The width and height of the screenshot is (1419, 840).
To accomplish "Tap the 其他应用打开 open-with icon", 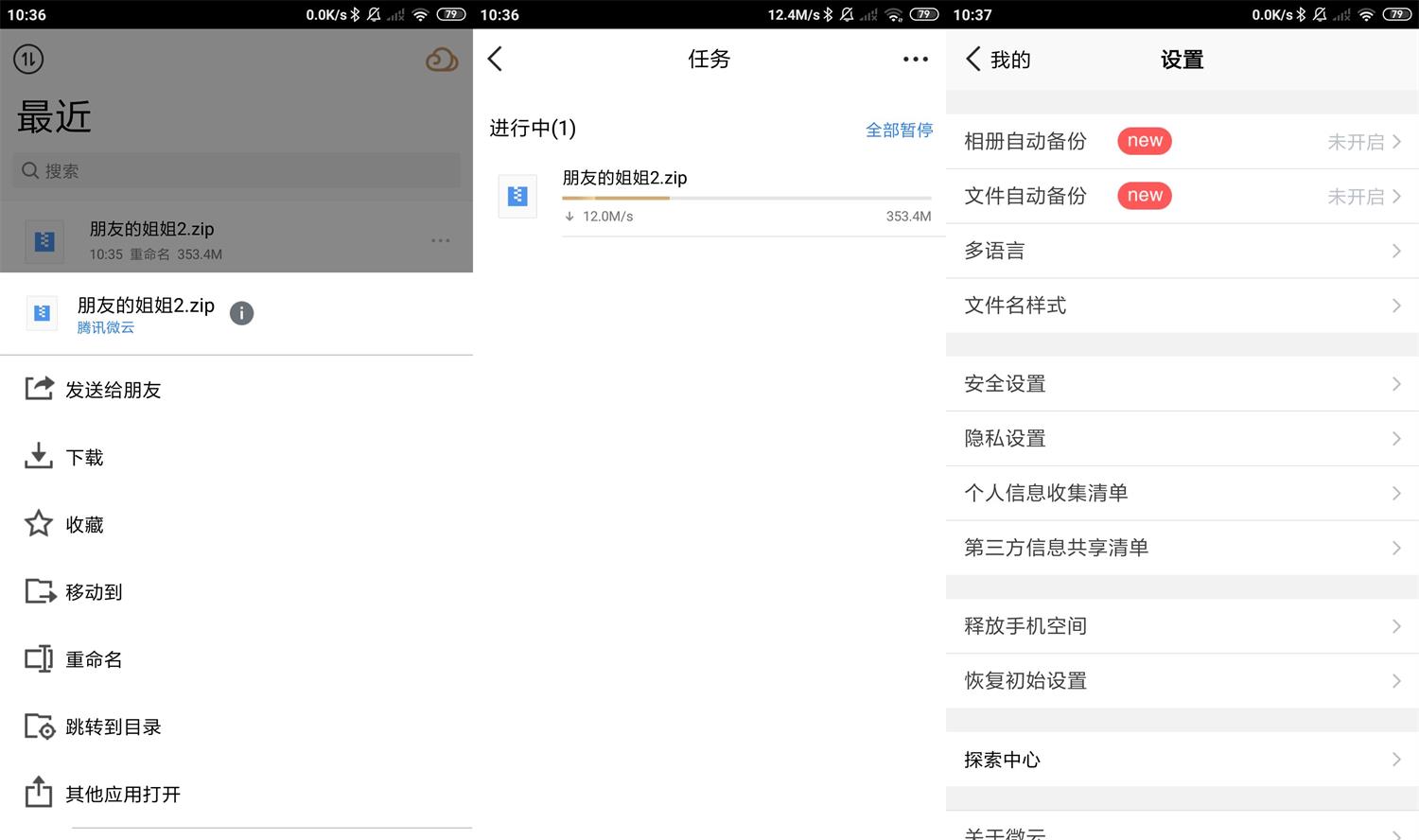I will pyautogui.click(x=38, y=794).
